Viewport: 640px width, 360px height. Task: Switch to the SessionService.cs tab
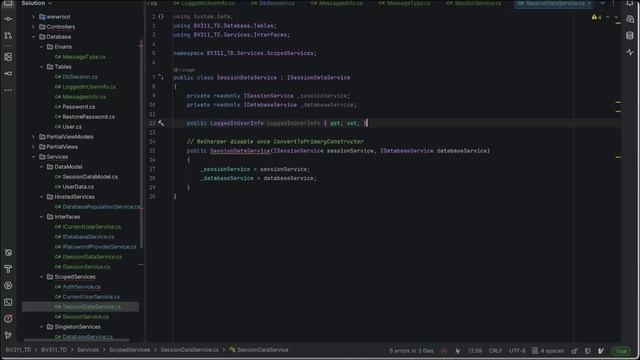coord(473,3)
